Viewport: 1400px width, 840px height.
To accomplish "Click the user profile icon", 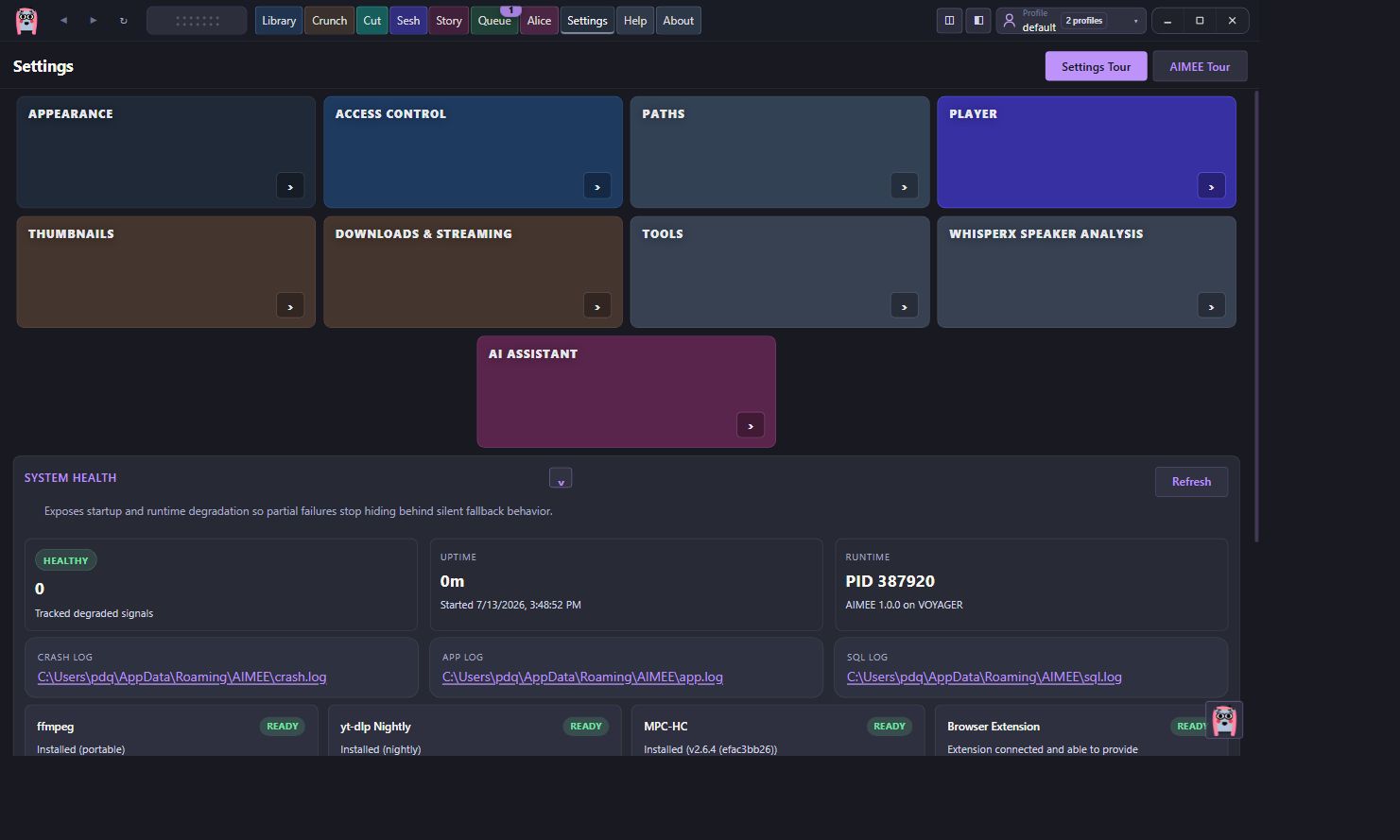I will pos(1009,21).
